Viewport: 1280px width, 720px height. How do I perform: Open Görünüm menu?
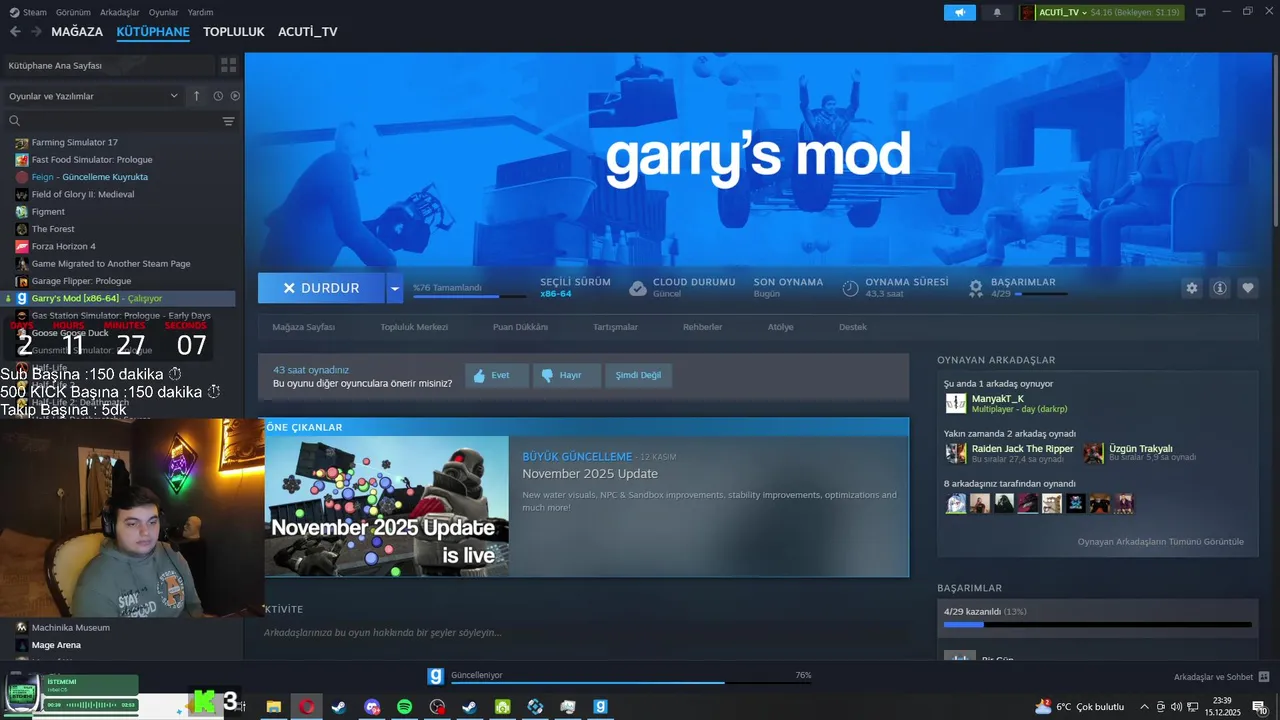[73, 12]
